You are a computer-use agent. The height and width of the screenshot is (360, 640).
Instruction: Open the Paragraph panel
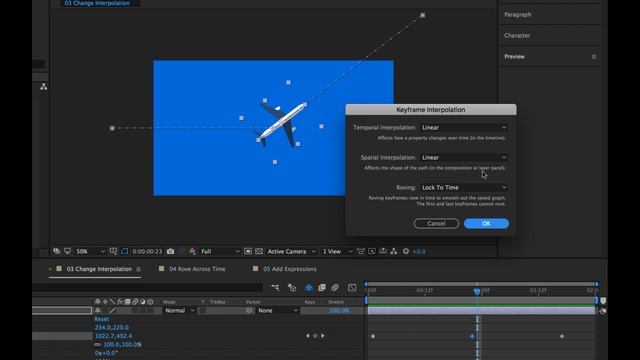pyautogui.click(x=518, y=14)
